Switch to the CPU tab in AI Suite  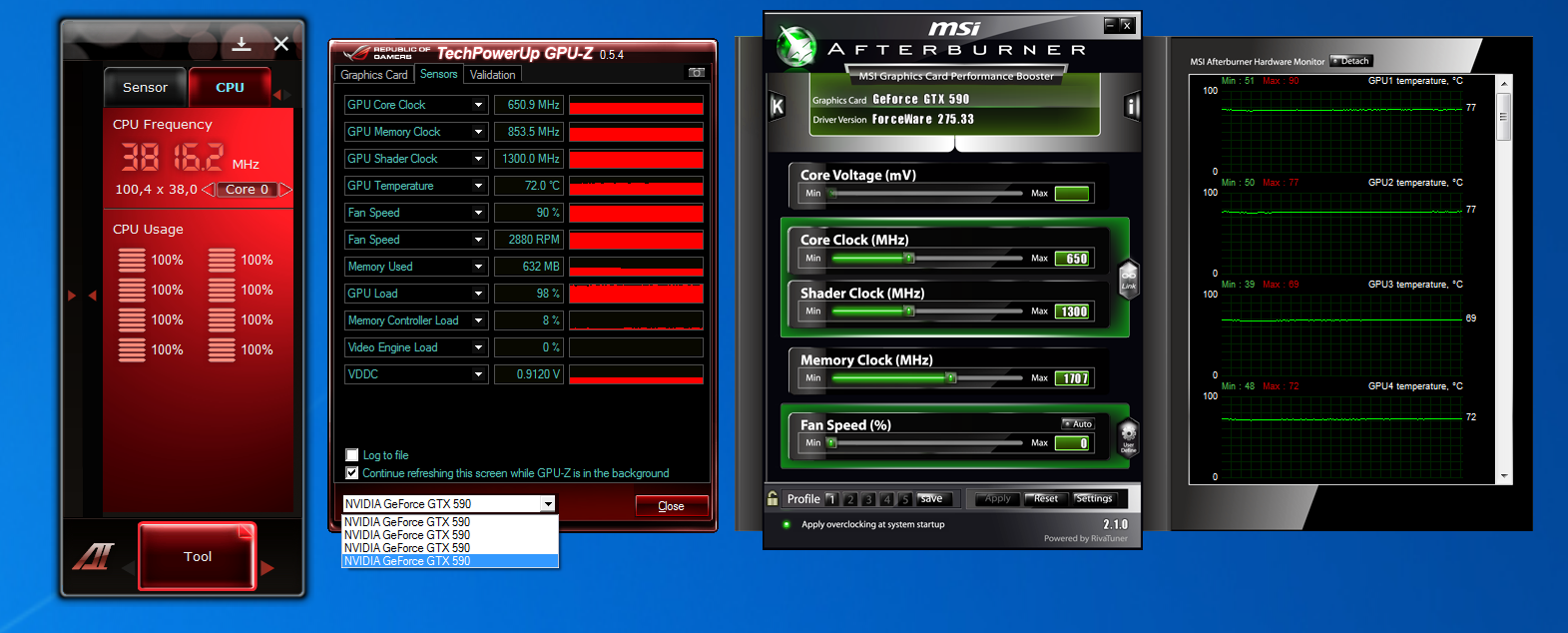[x=230, y=88]
